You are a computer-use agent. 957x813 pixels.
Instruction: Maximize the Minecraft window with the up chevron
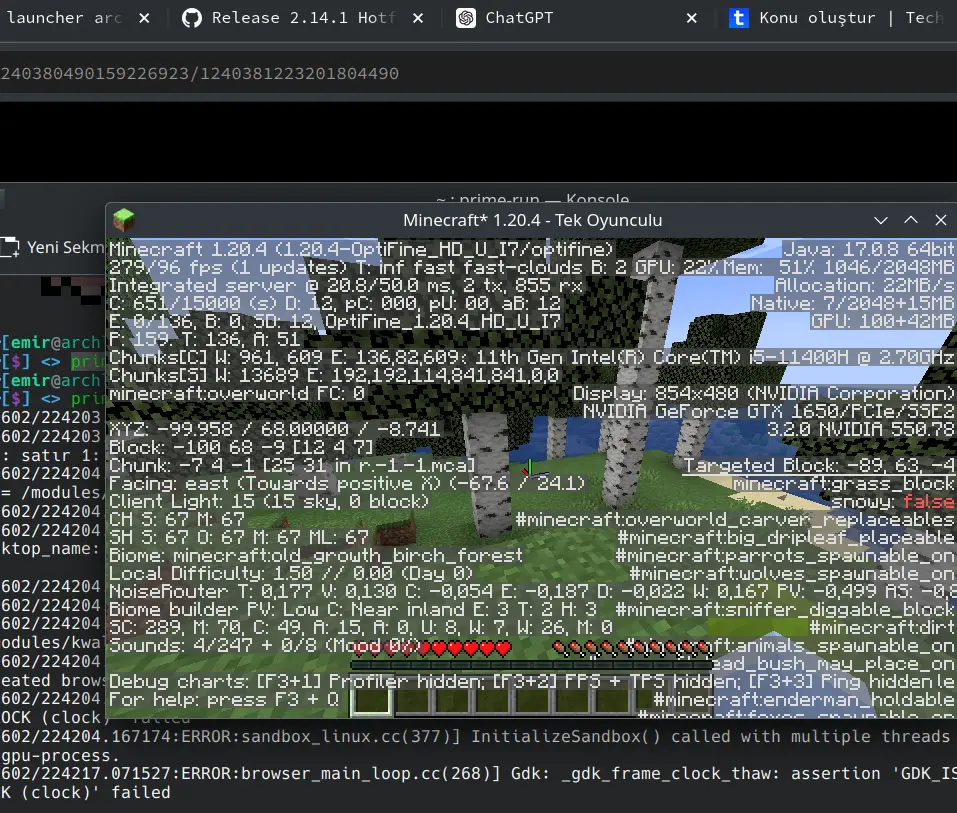coord(911,220)
